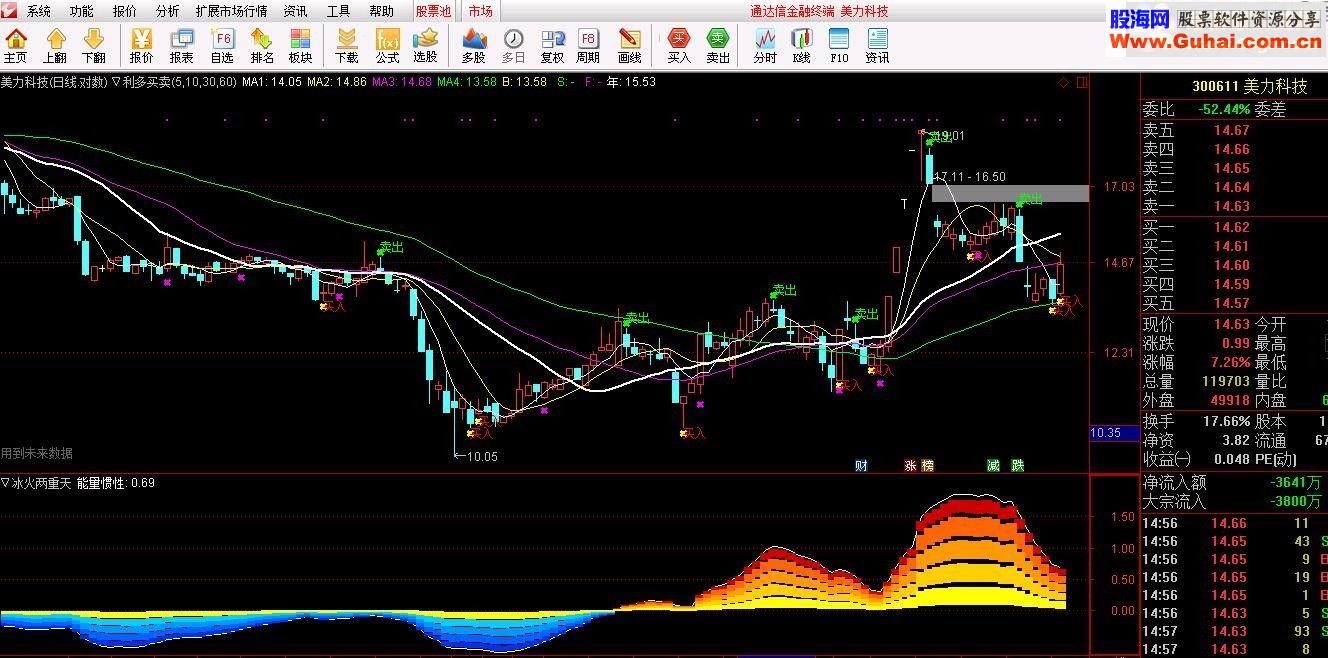Click the red app logo icon
The width and height of the screenshot is (1328, 658).
tap(9, 10)
